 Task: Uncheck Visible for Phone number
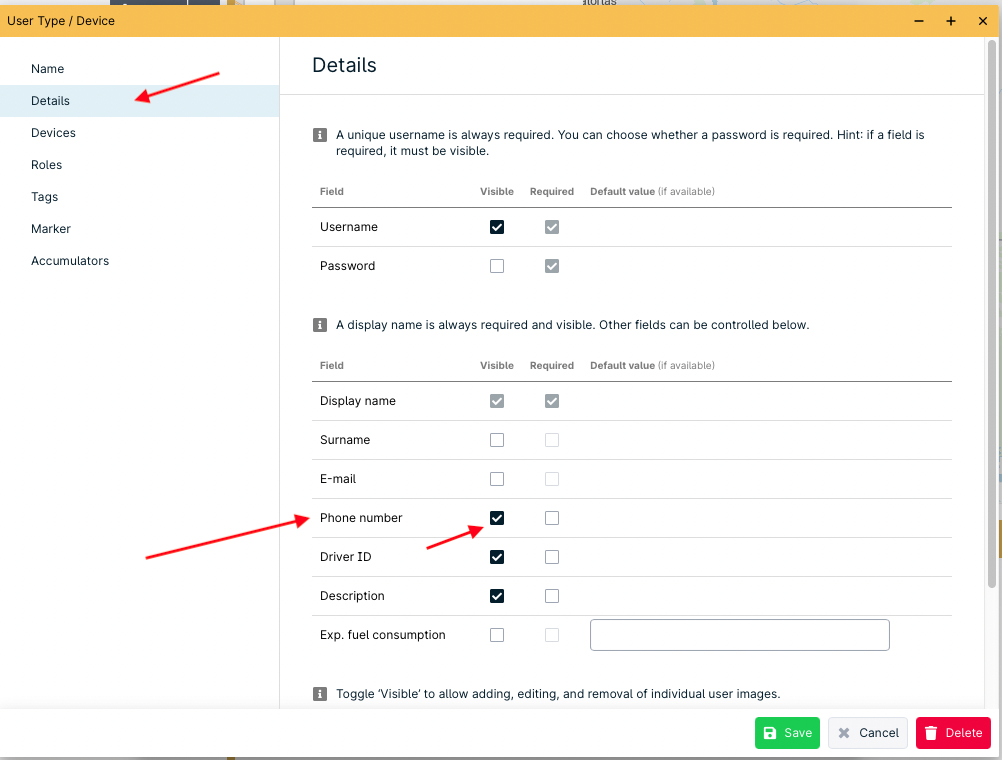click(497, 518)
